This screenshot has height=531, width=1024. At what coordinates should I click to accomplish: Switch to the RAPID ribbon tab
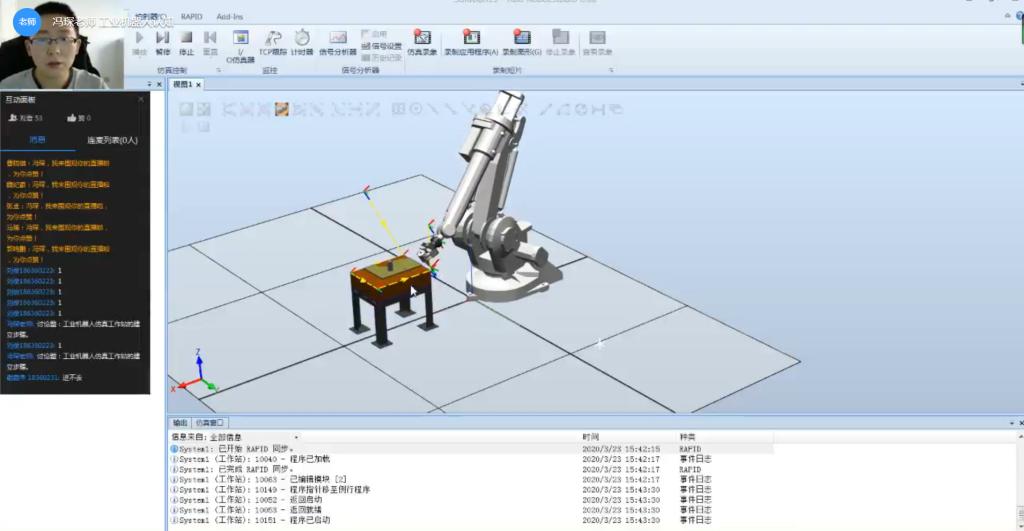click(x=191, y=17)
